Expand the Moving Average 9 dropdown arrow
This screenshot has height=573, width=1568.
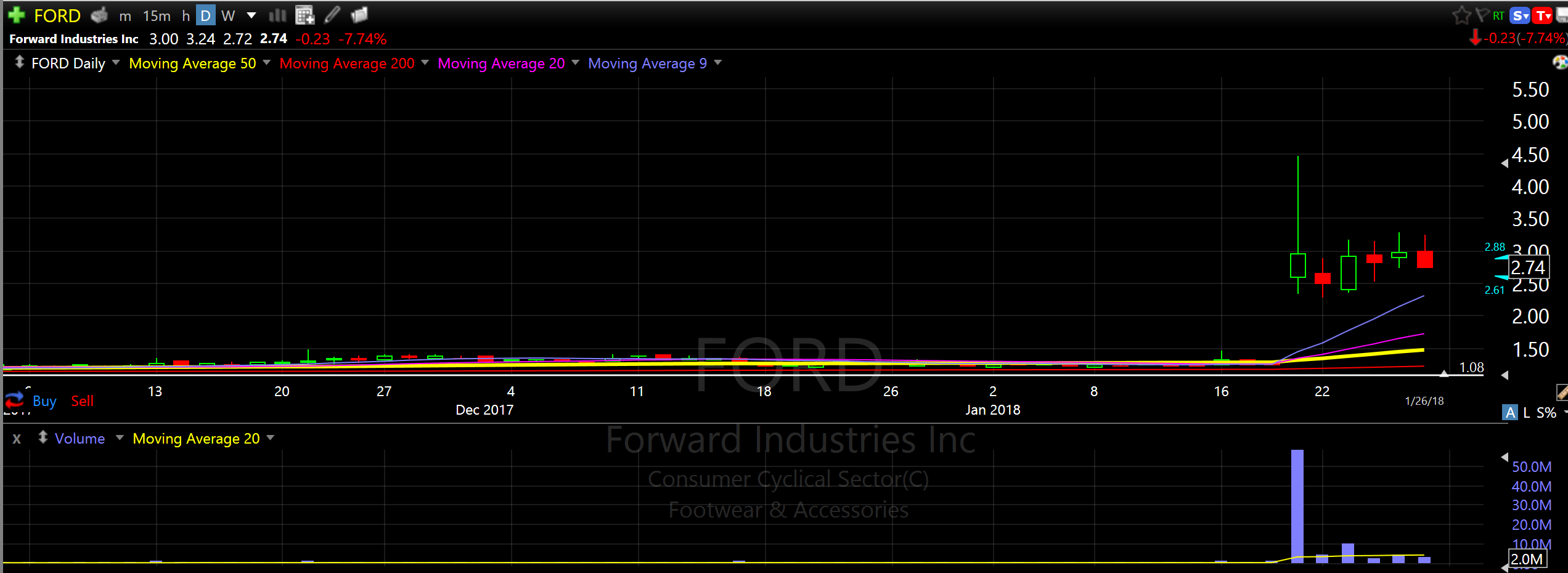tap(718, 62)
